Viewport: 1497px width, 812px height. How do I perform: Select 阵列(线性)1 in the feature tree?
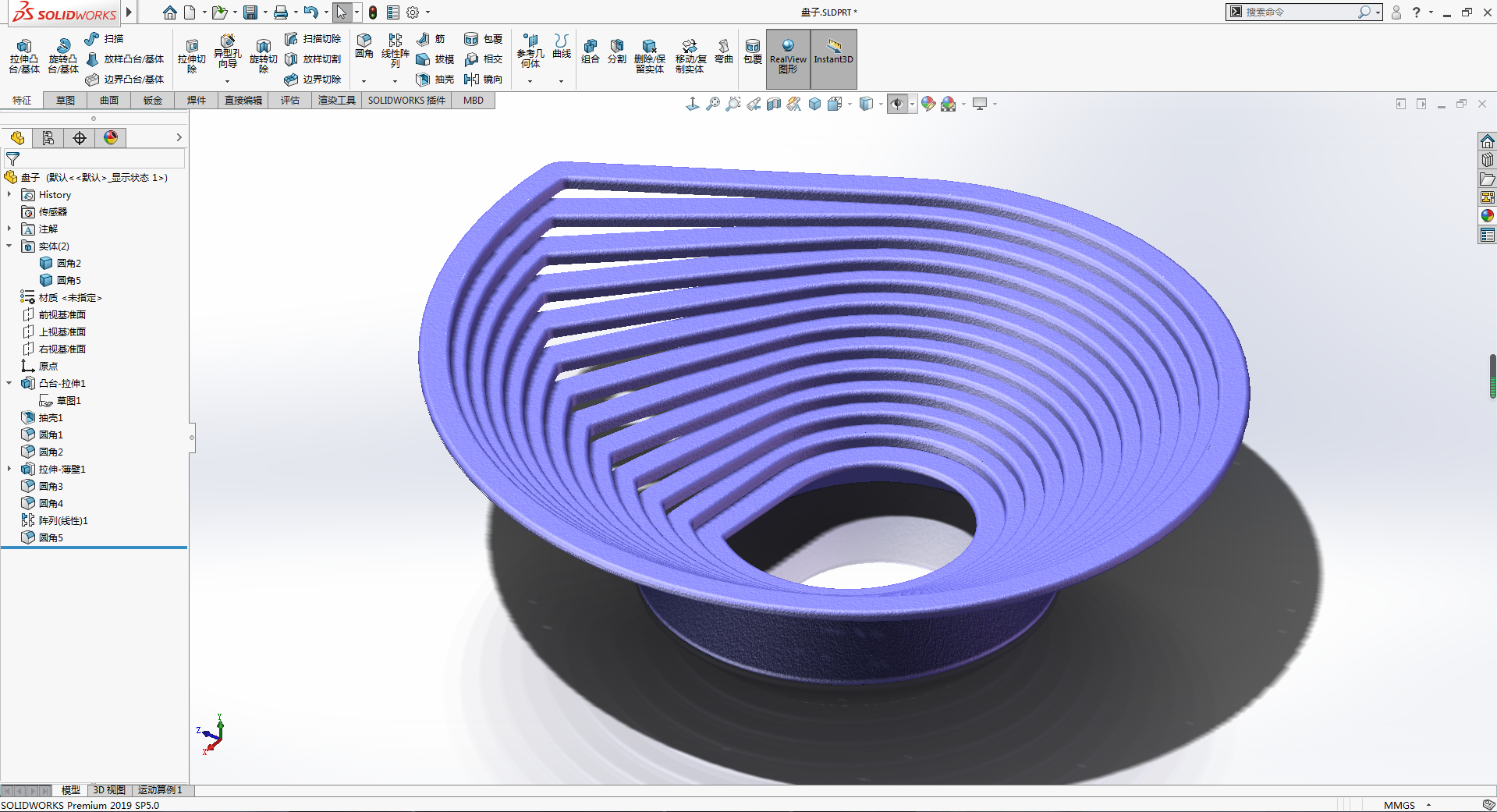coord(63,520)
